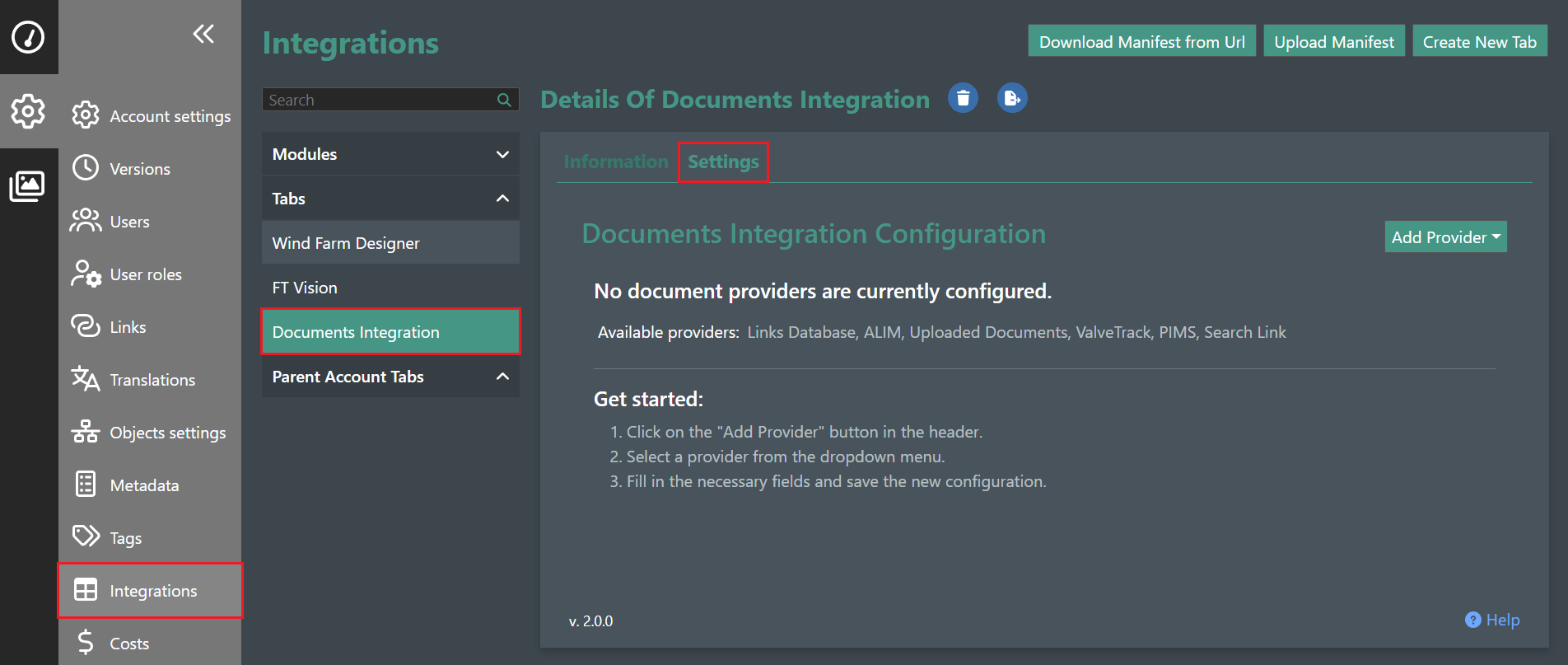
Task: Open Users menu item
Action: tap(150, 221)
